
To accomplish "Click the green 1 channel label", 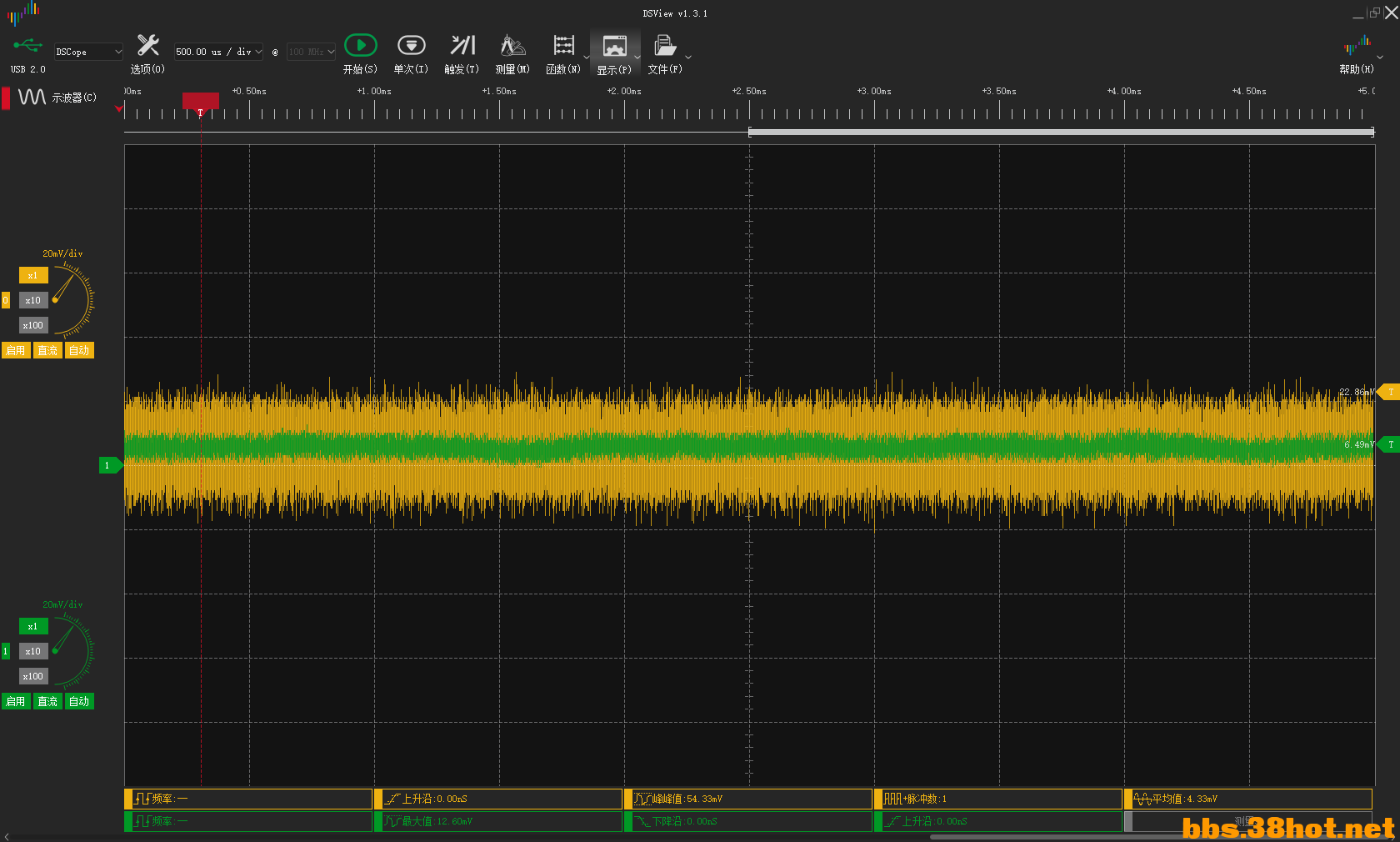I will pos(5,651).
